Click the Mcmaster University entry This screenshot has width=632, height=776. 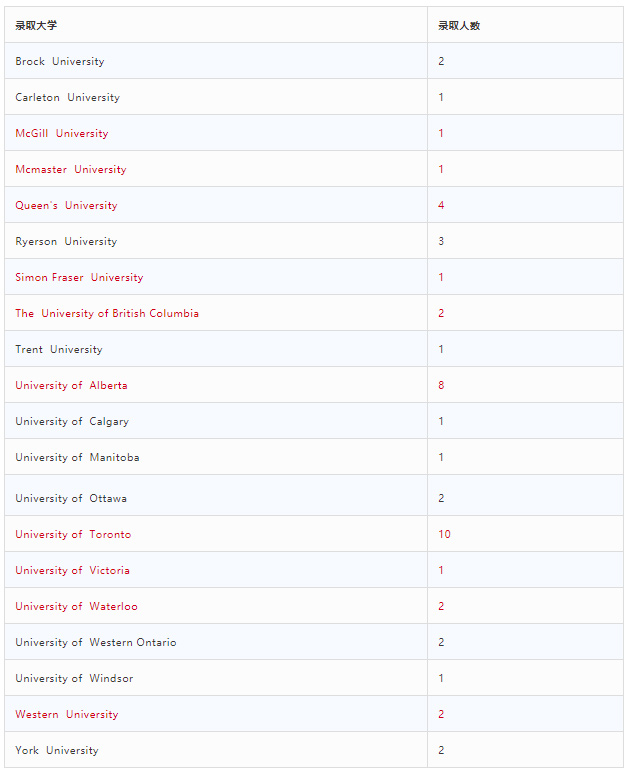[71, 169]
